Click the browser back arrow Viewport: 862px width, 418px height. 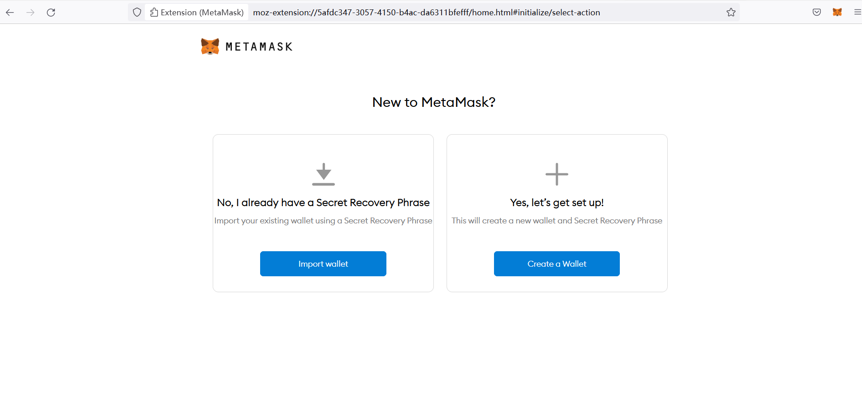[10, 12]
